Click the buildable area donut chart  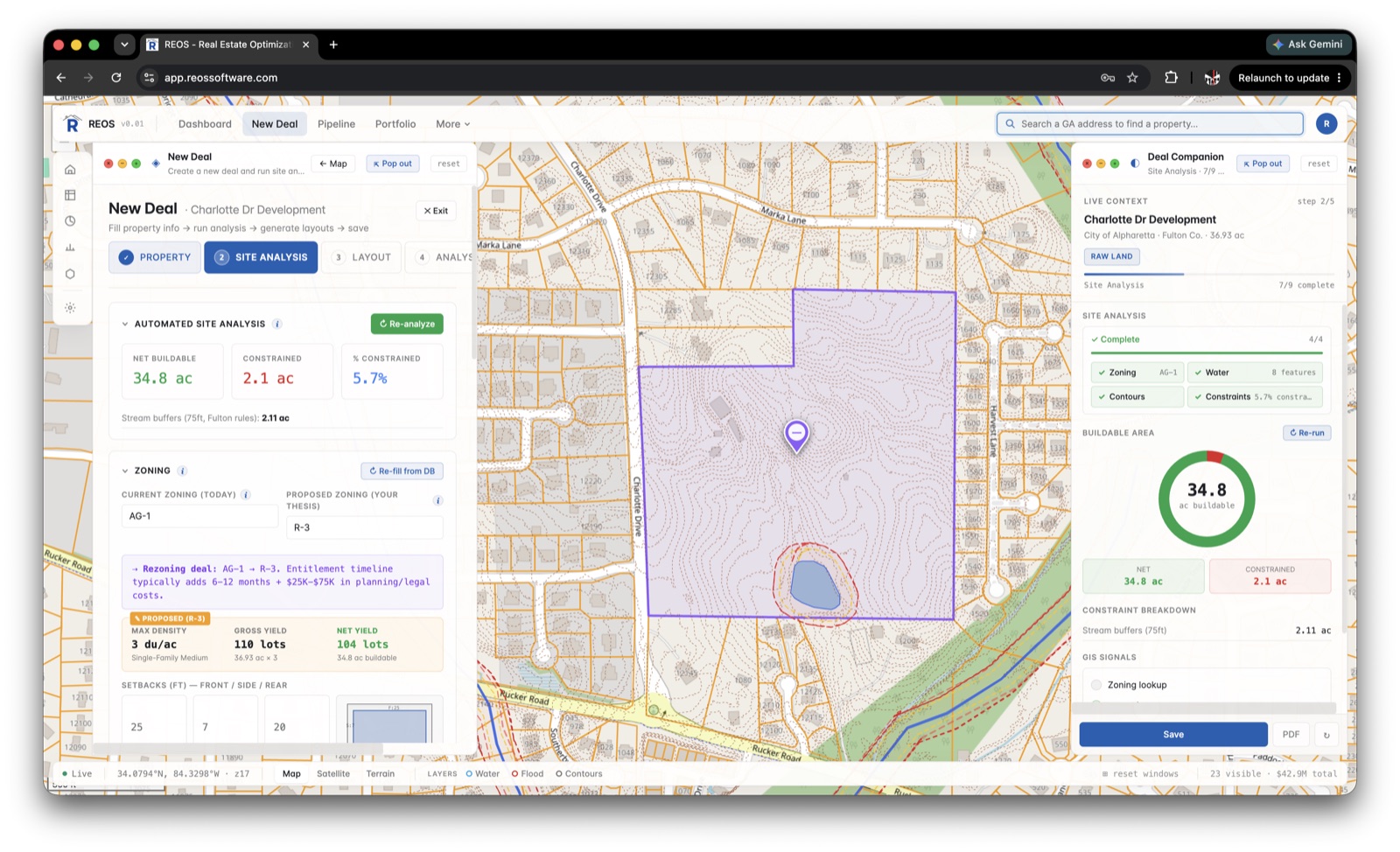[1207, 499]
